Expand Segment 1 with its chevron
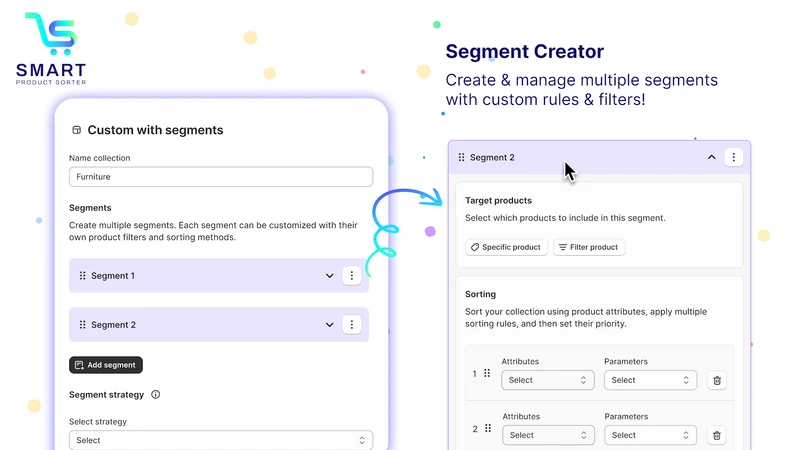 point(330,276)
